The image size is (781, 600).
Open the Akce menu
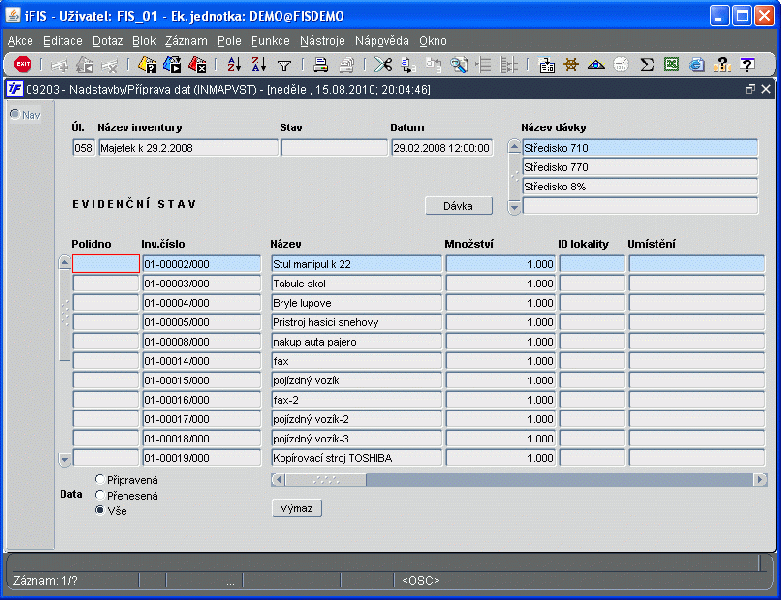click(20, 41)
